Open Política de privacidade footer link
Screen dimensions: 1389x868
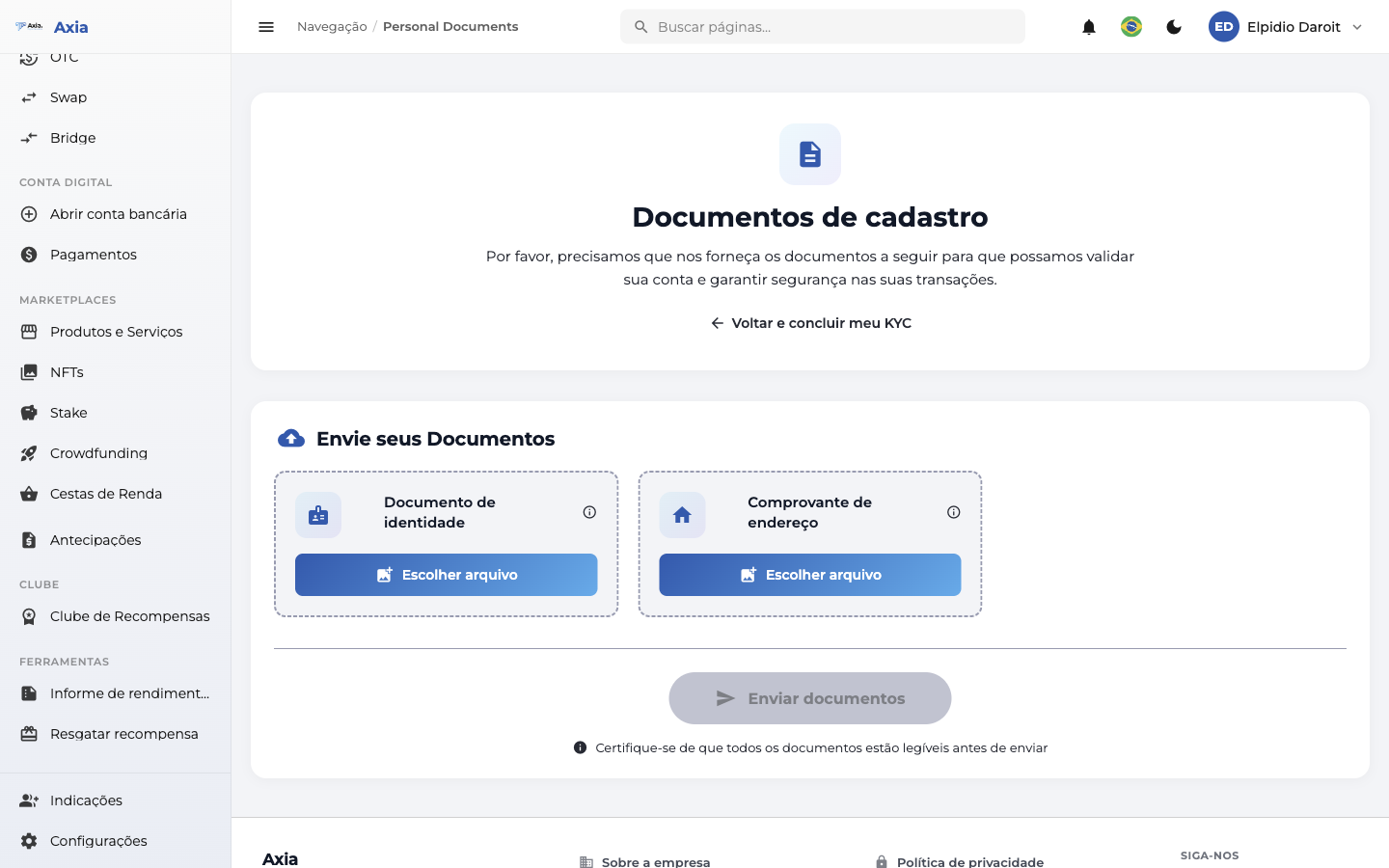969,861
